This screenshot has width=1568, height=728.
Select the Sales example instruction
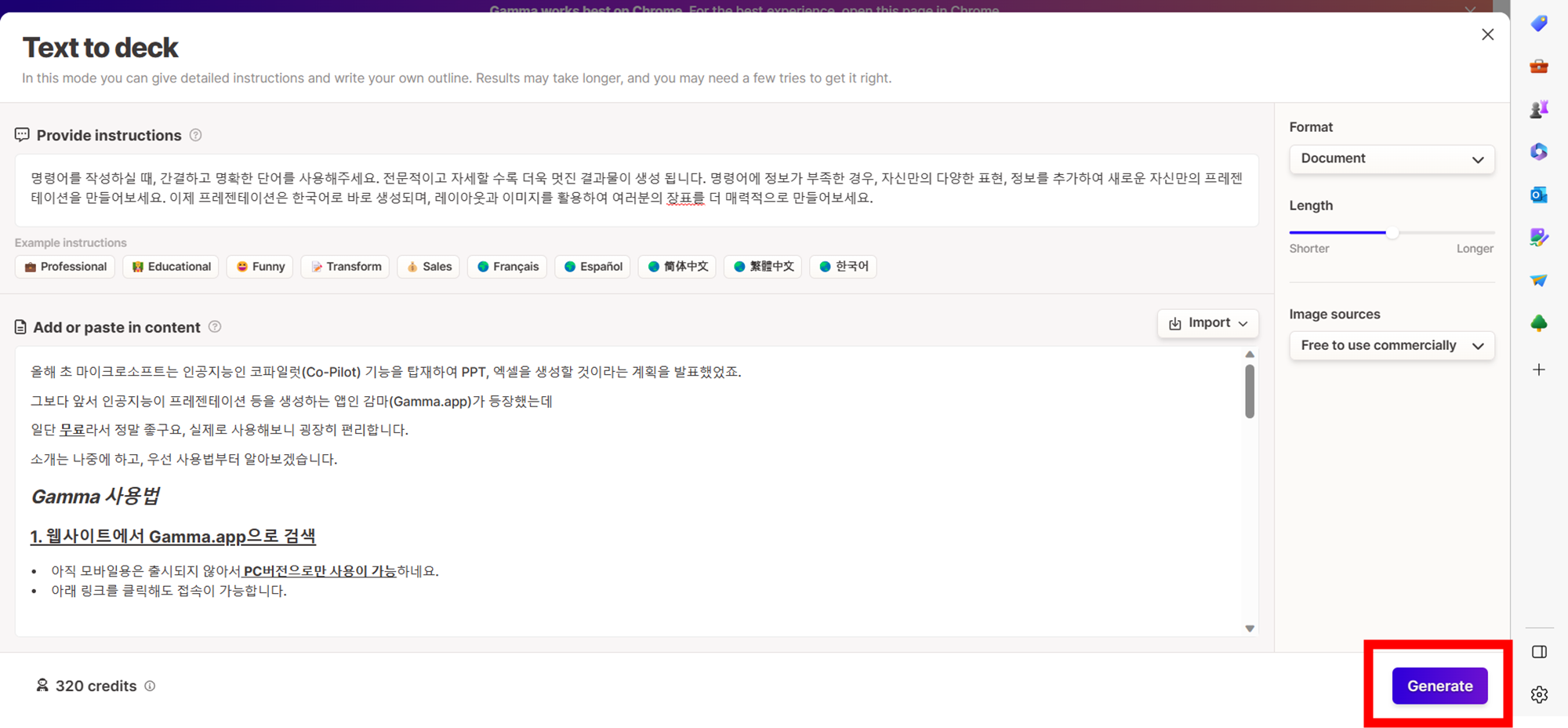coord(429,267)
